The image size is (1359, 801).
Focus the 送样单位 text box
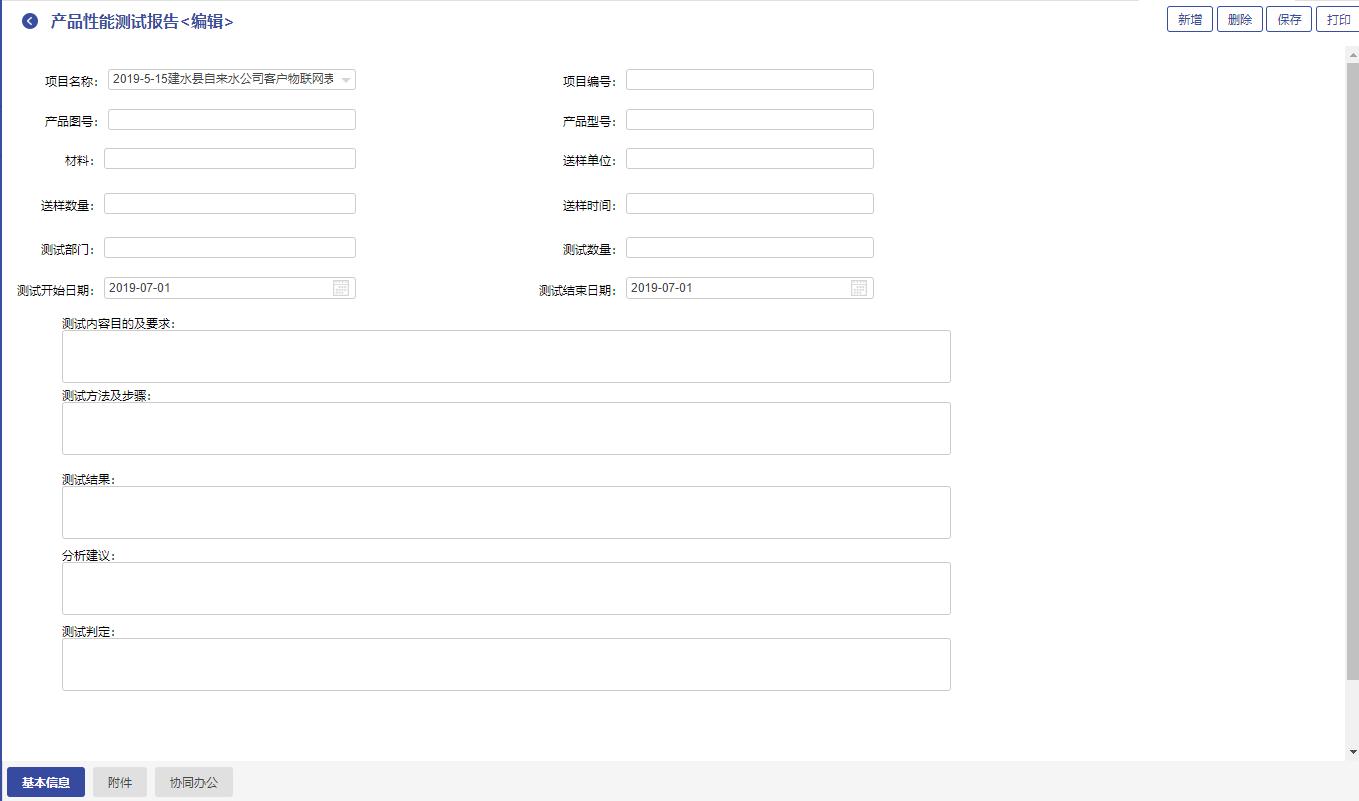(x=749, y=159)
